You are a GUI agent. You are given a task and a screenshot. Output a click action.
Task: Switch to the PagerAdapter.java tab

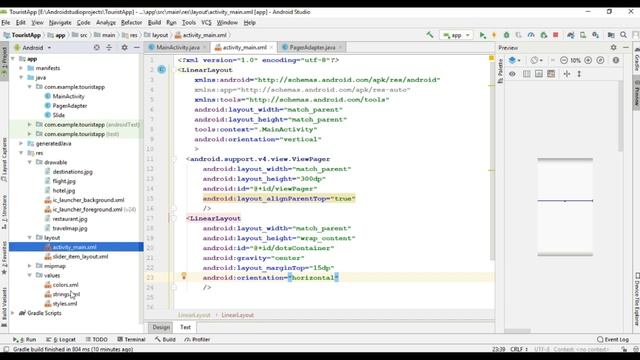(312, 48)
